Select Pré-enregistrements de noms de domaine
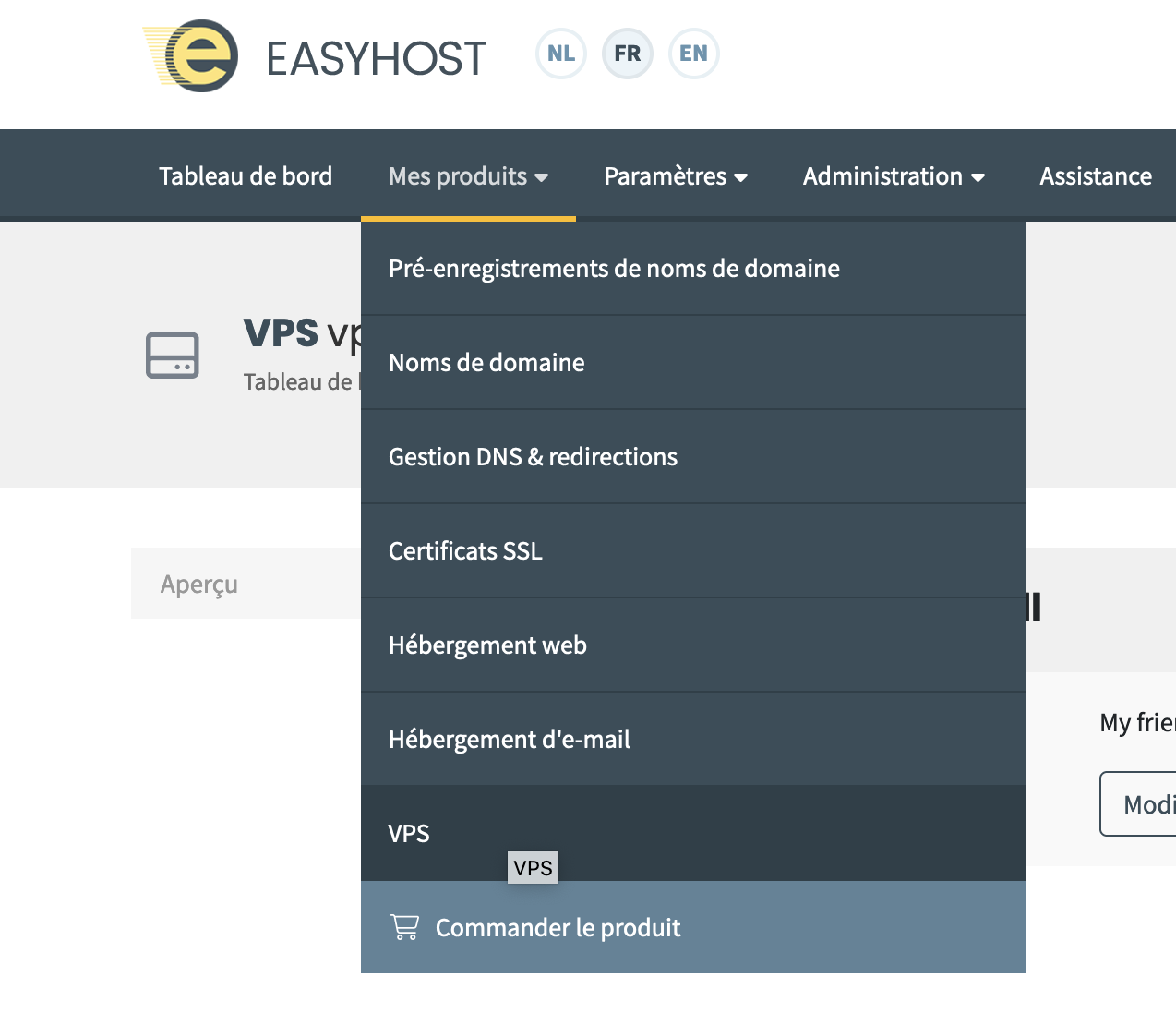 (x=614, y=269)
